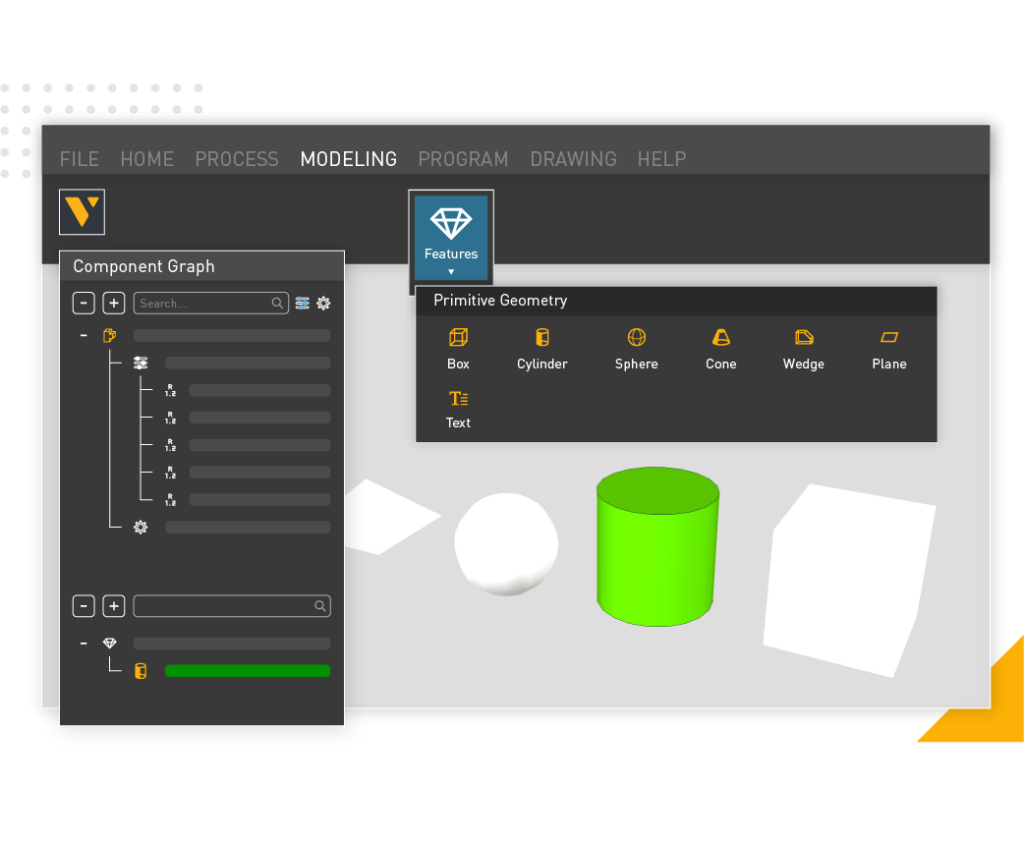Viewport: 1024px width, 841px height.
Task: Select the gear node in the tree
Action: pos(140,527)
